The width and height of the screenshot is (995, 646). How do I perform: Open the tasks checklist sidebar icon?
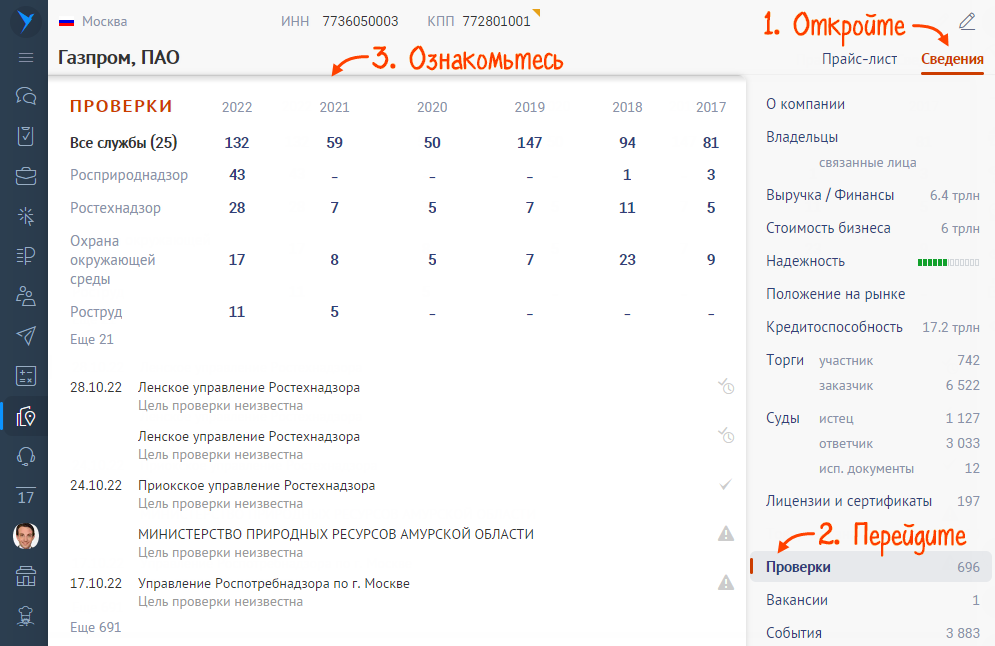coord(25,136)
